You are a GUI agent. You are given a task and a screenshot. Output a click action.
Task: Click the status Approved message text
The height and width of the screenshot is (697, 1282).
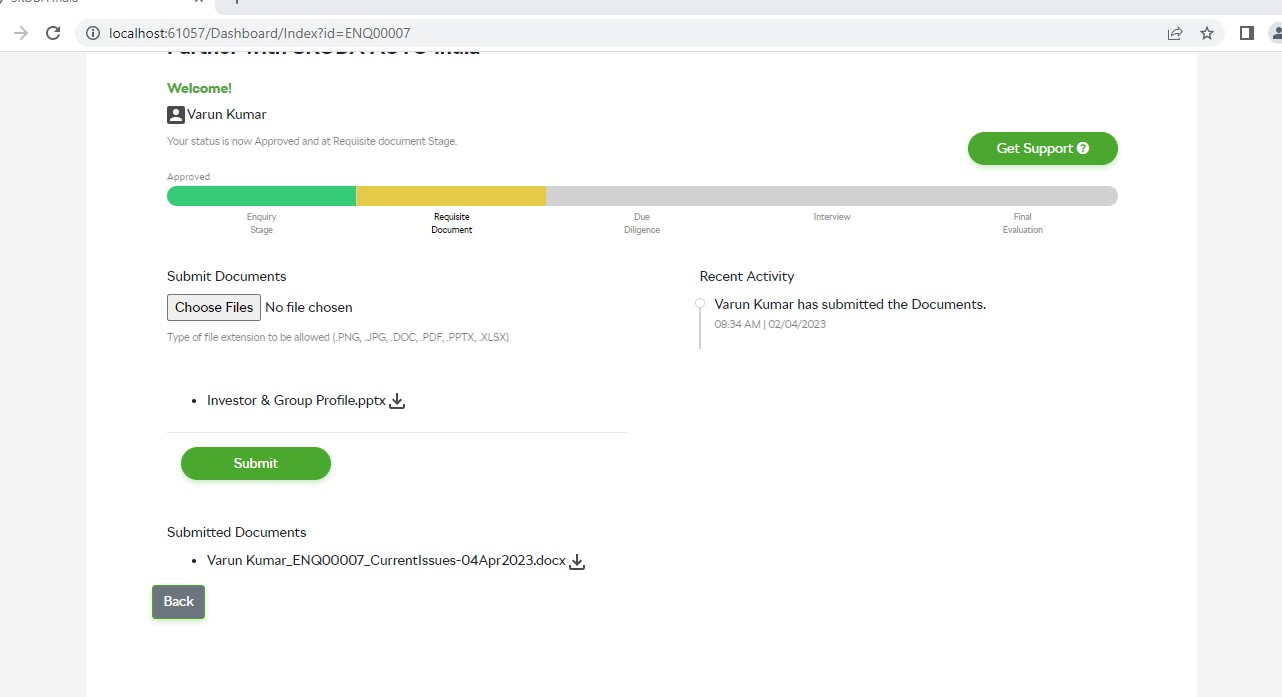coord(312,141)
